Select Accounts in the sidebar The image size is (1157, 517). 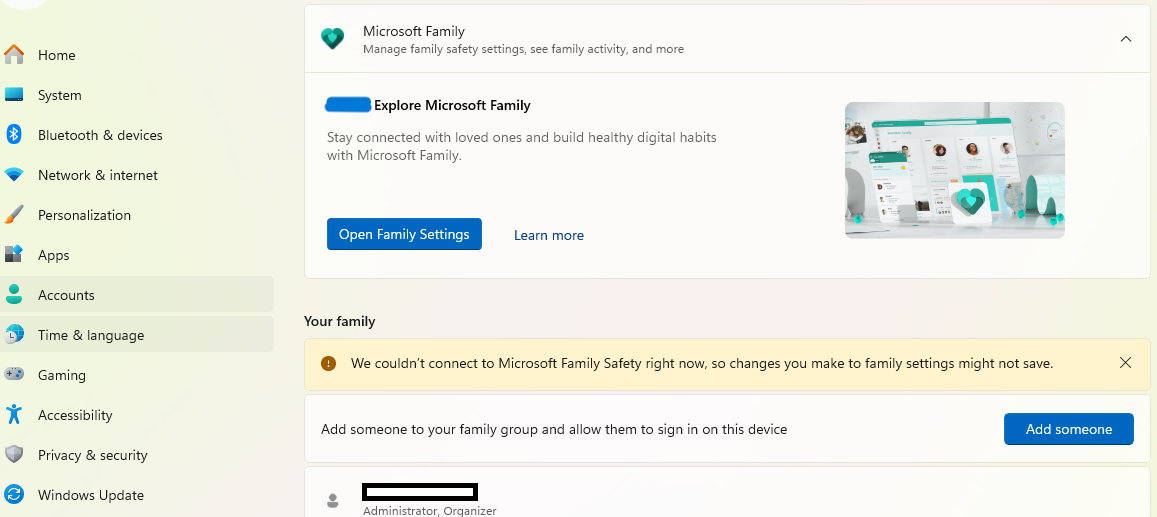coord(66,295)
